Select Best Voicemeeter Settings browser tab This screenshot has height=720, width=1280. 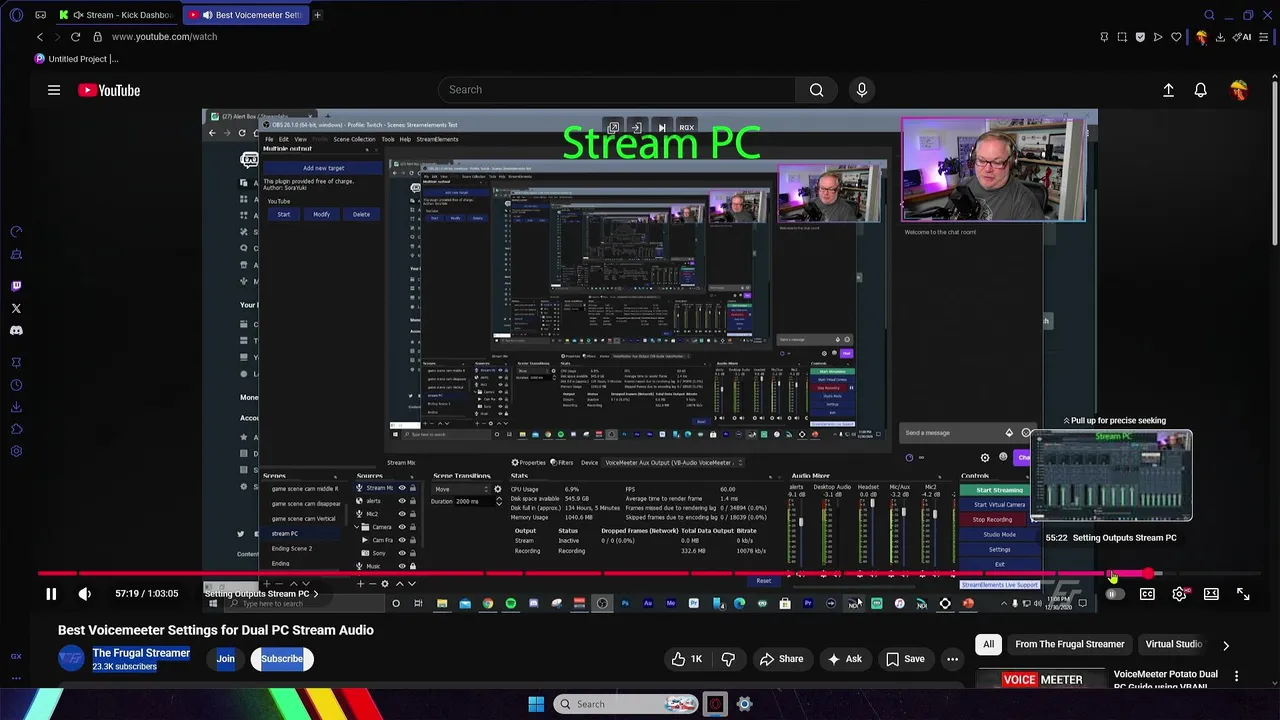tap(246, 15)
